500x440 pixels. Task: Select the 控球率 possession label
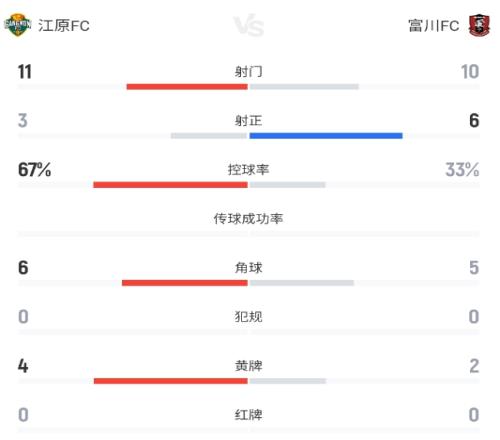pos(249,170)
